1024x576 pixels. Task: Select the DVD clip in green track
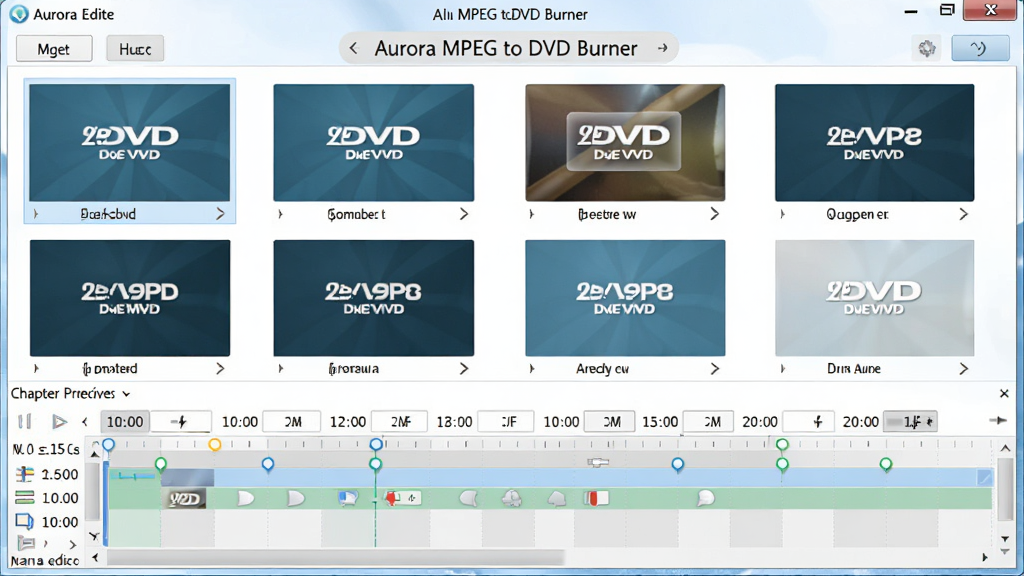tap(185, 499)
